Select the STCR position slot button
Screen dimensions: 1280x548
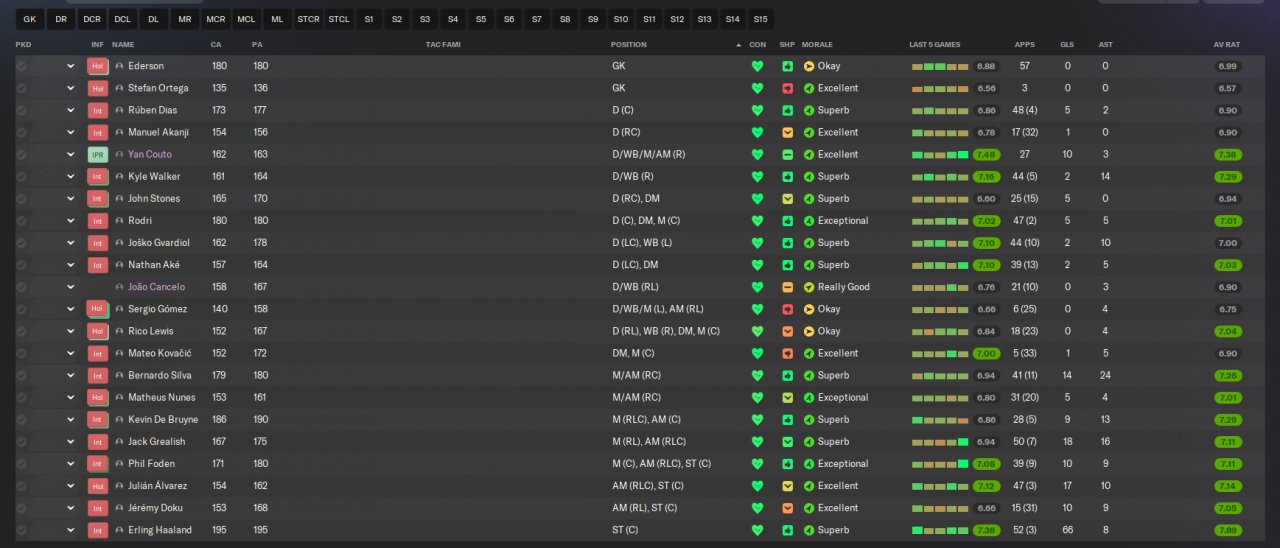[309, 19]
